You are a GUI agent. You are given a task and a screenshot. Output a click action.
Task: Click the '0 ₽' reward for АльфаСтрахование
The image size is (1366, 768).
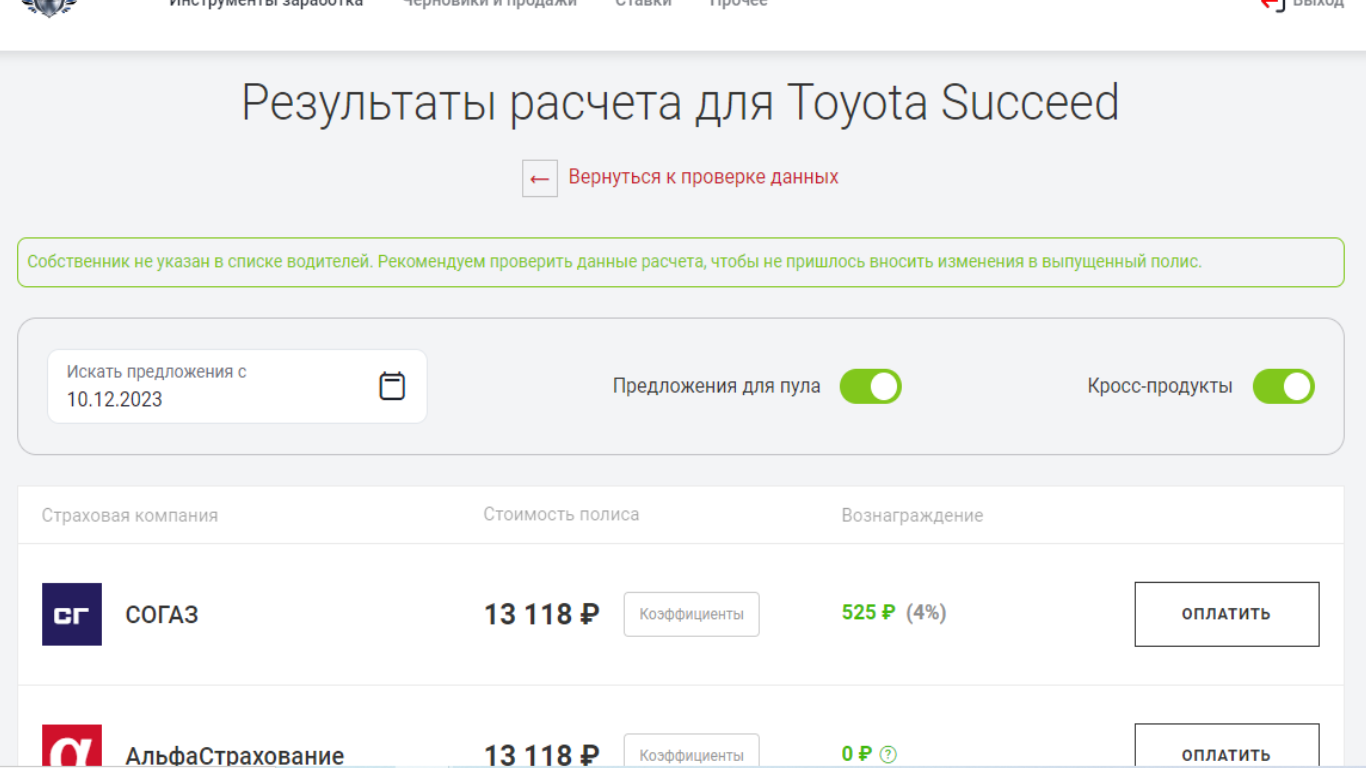point(857,755)
